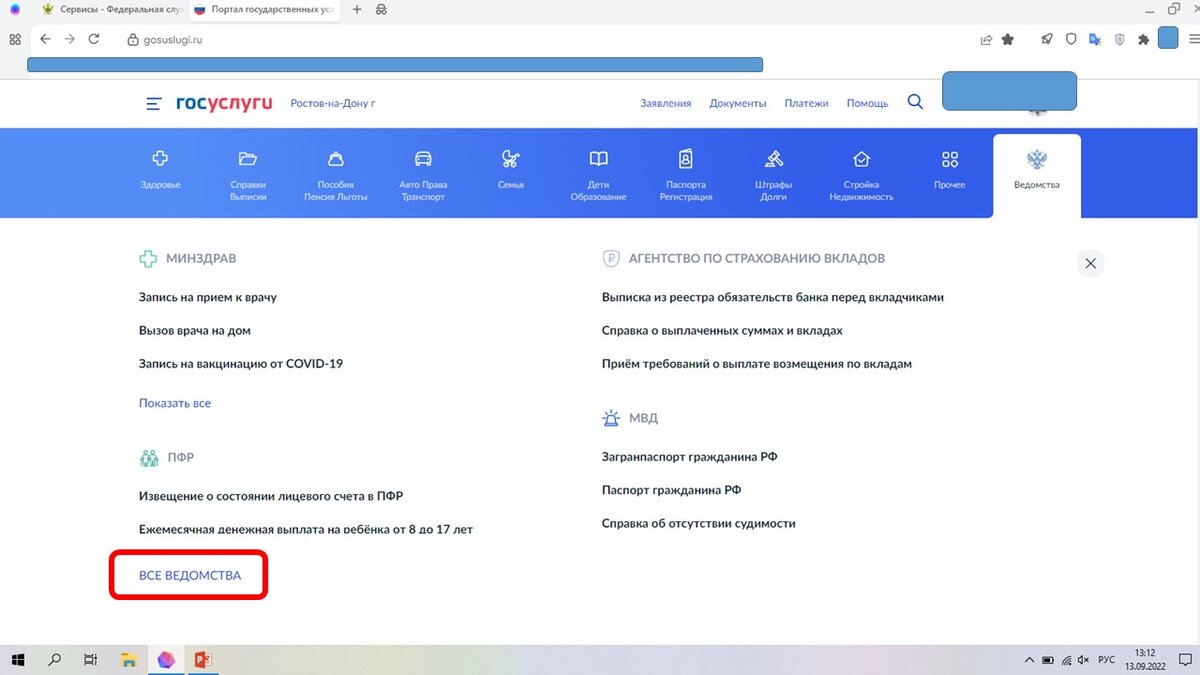This screenshot has height=675, width=1200.
Task: Open the translate extension icon
Action: pos(1095,39)
